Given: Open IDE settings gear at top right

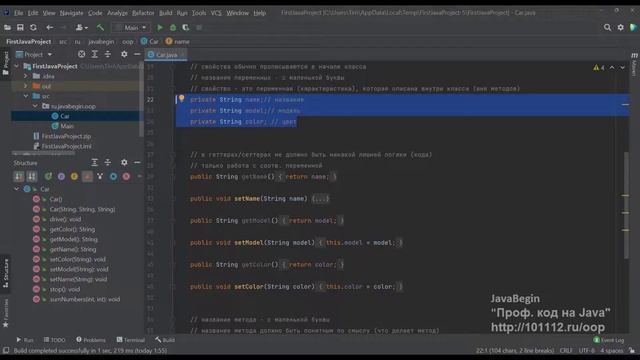Looking at the screenshot, I should [620, 27].
